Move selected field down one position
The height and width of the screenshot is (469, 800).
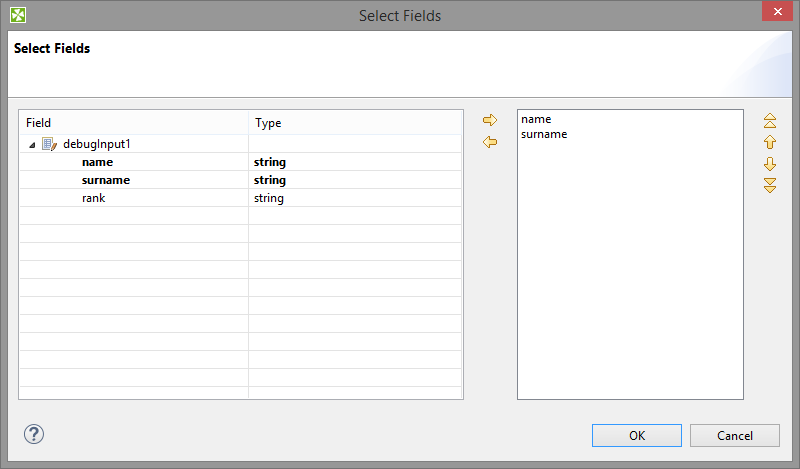(x=770, y=164)
